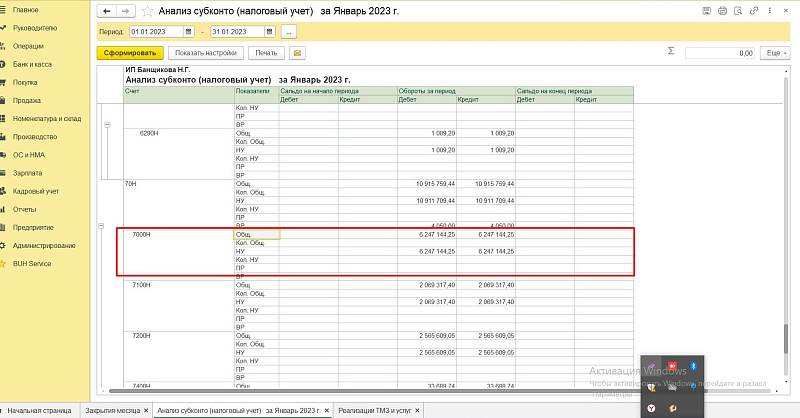Click the sigma sum icon
This screenshot has width=800, height=418.
click(x=669, y=50)
